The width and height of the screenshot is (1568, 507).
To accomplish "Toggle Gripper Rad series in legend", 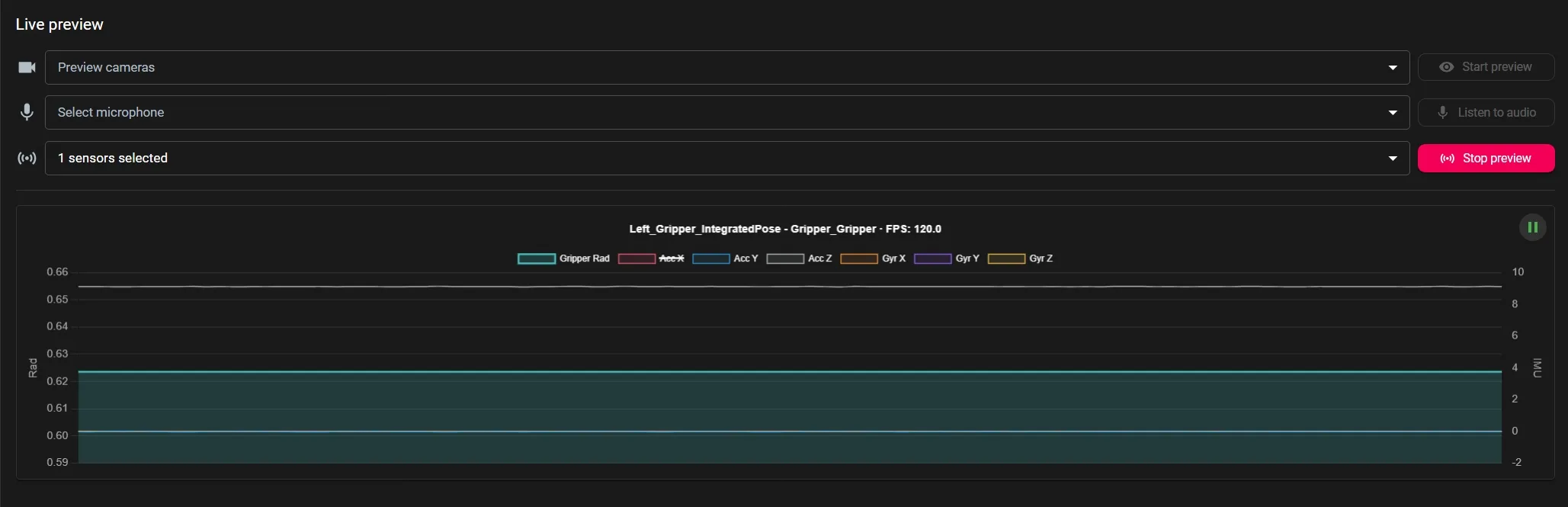I will coord(564,258).
